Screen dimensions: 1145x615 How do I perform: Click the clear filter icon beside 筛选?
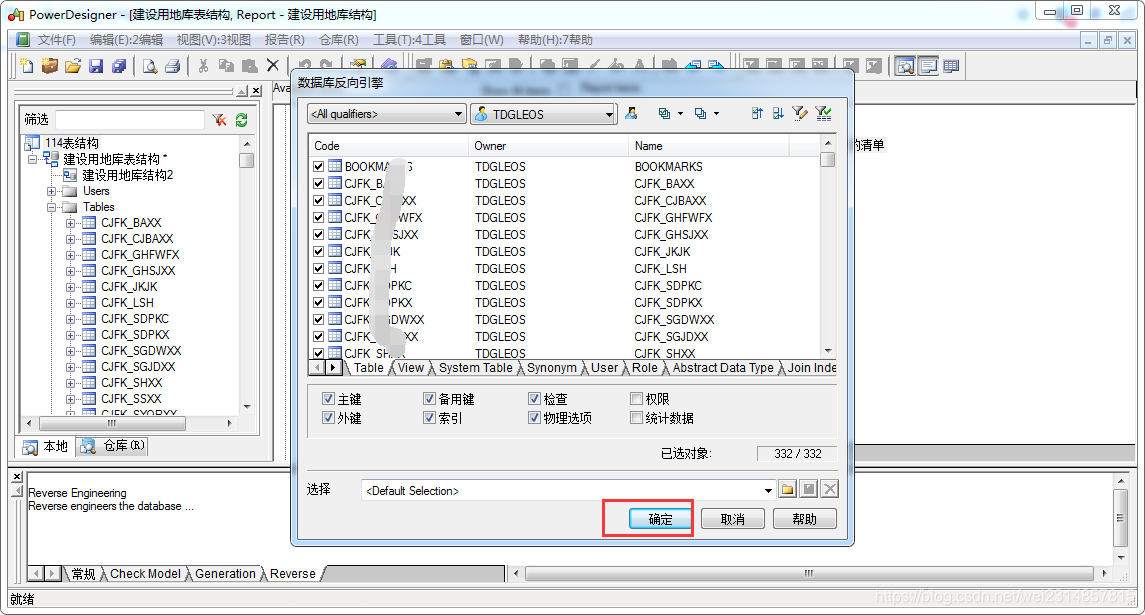click(x=219, y=120)
